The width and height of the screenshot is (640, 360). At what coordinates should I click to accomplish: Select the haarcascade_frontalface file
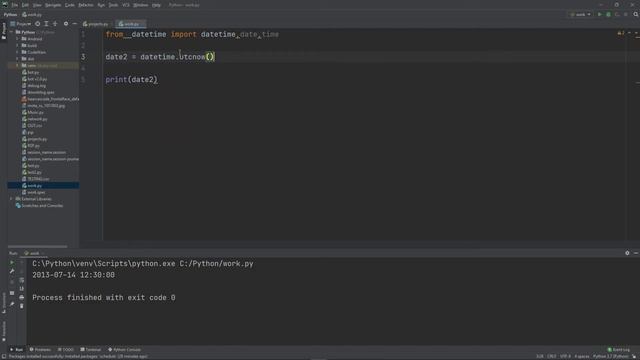coord(50,99)
